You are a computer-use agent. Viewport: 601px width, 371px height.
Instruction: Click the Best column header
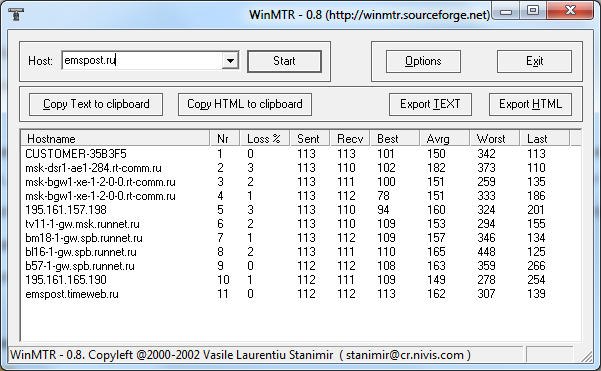[395, 138]
